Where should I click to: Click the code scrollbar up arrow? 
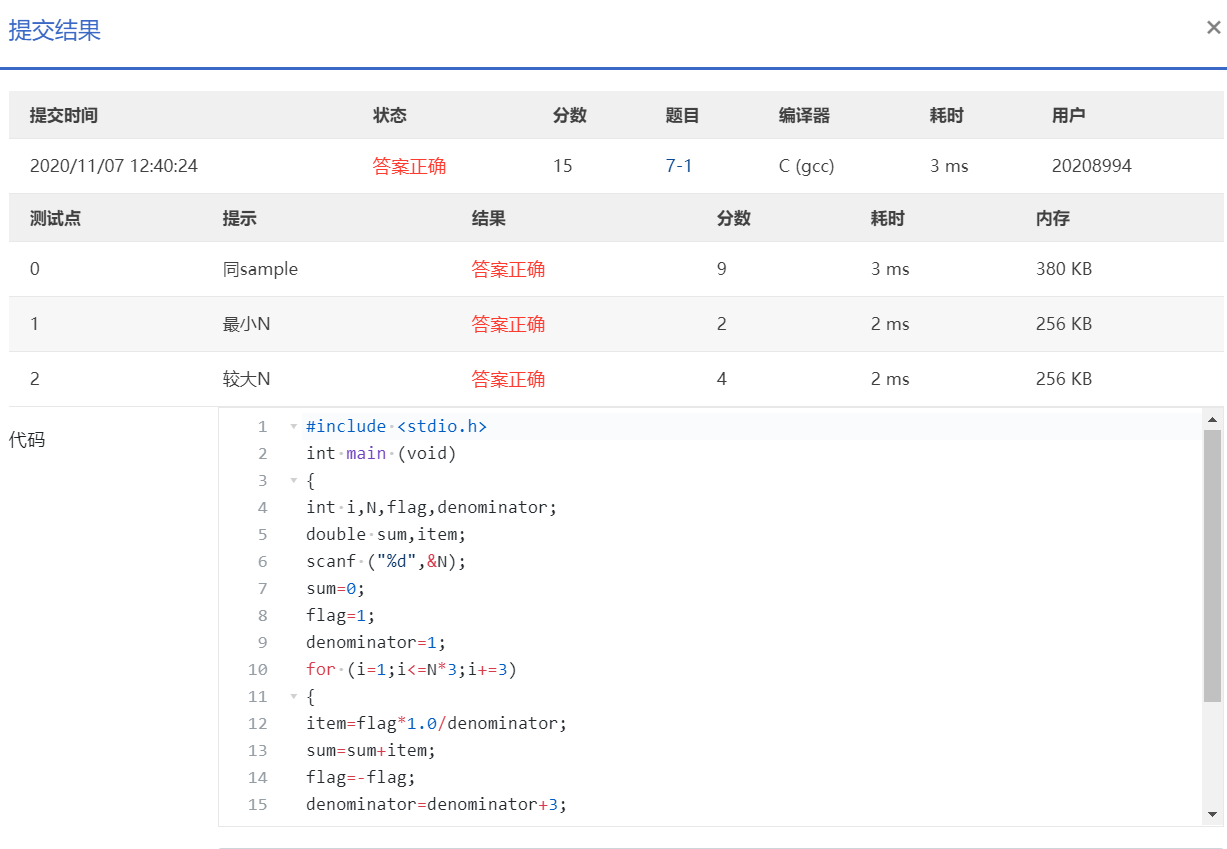click(1212, 420)
